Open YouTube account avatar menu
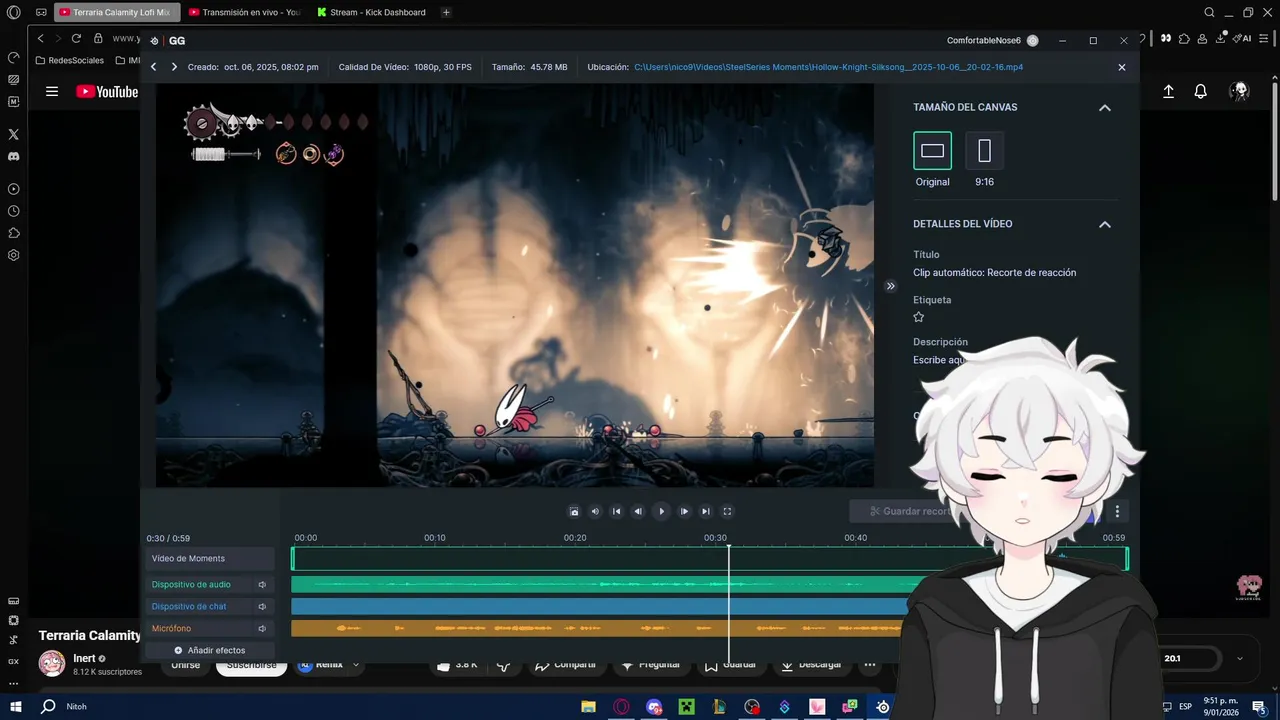1280x720 pixels. (x=1240, y=91)
